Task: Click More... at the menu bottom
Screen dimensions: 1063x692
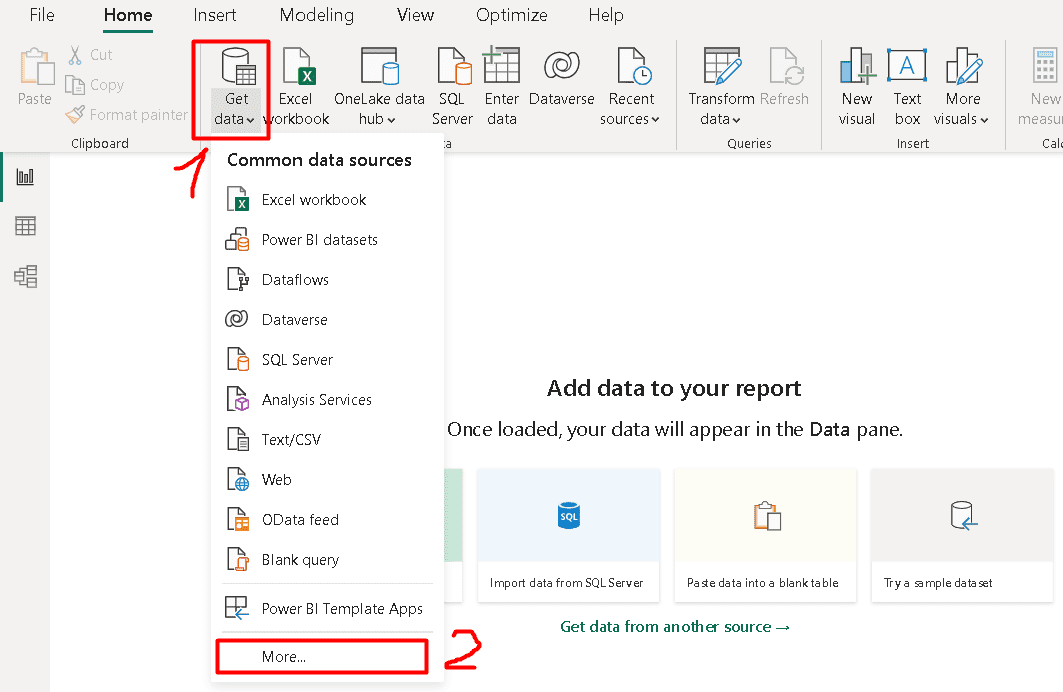Action: [322, 656]
